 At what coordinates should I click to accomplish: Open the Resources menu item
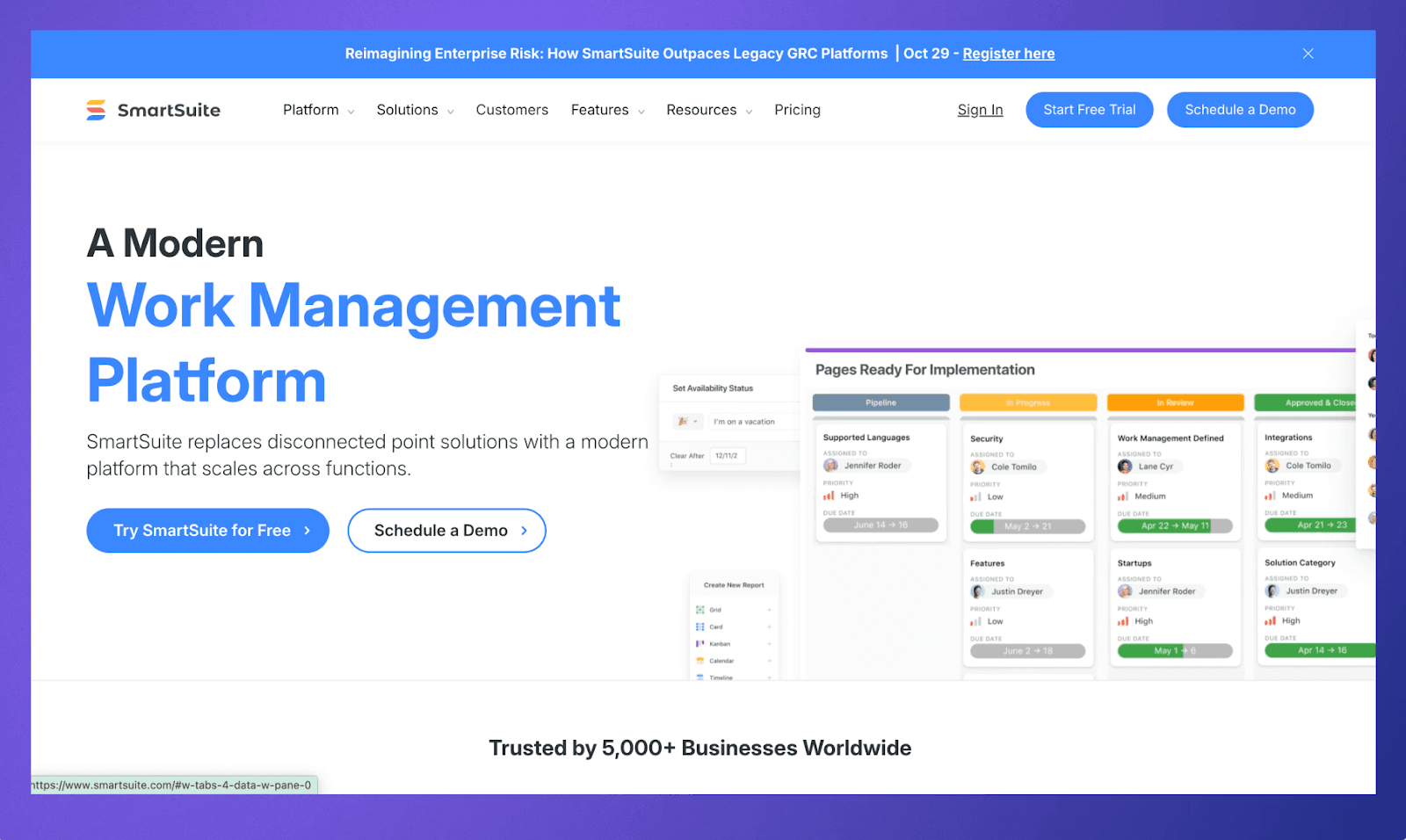(x=701, y=110)
